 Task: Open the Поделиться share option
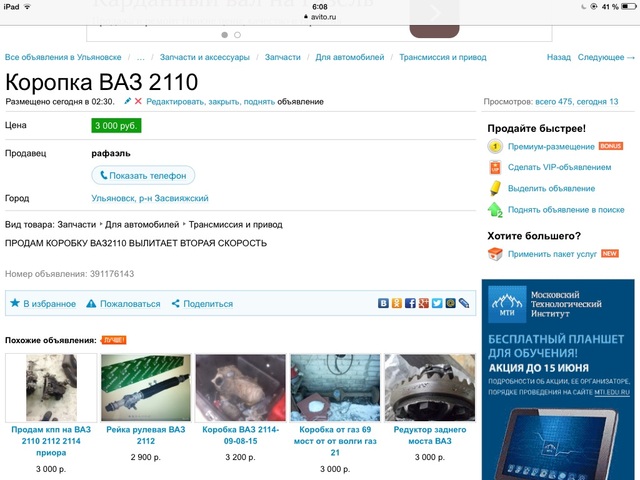click(x=201, y=304)
